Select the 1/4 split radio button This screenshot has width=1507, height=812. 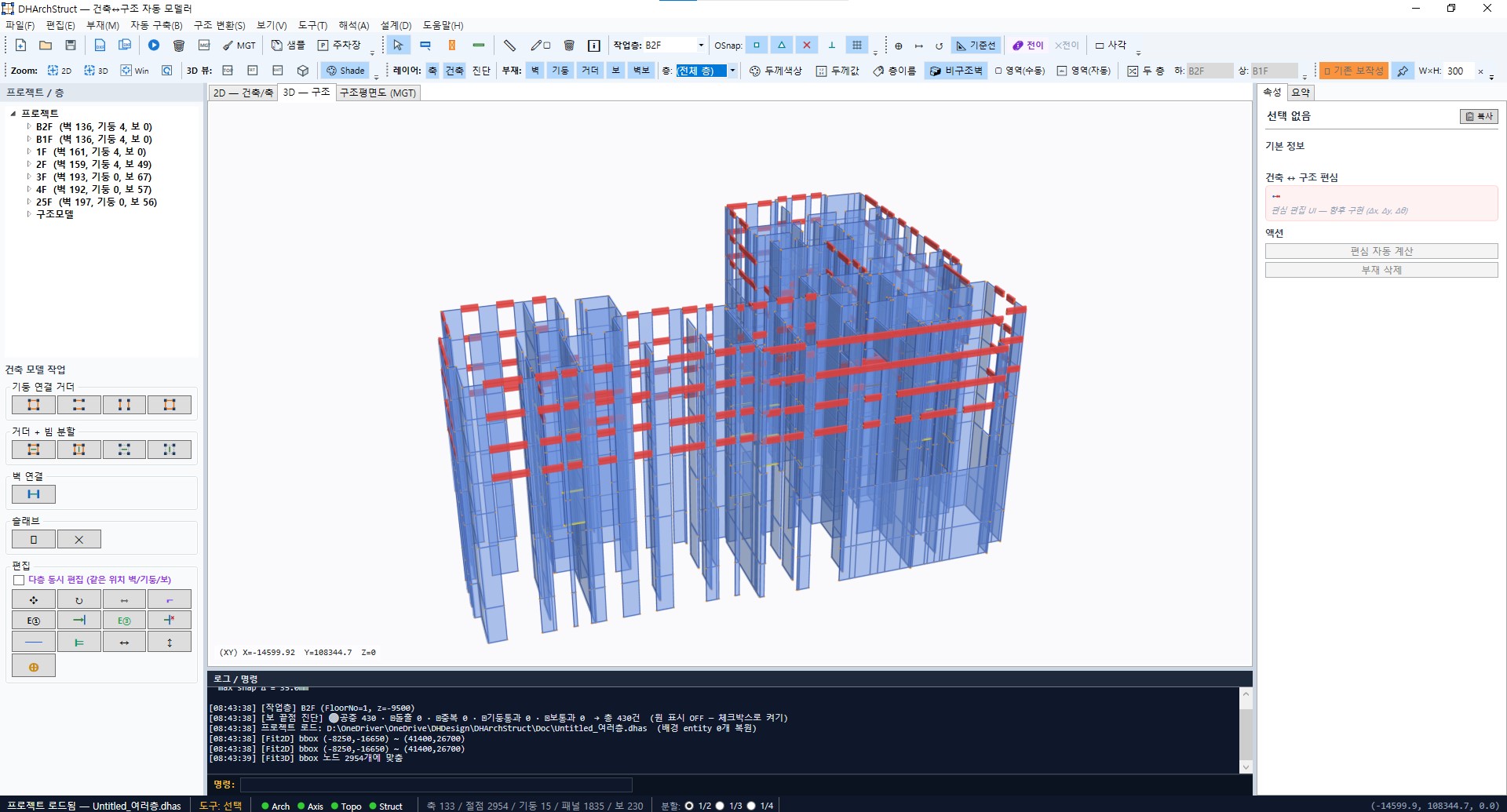tap(751, 806)
